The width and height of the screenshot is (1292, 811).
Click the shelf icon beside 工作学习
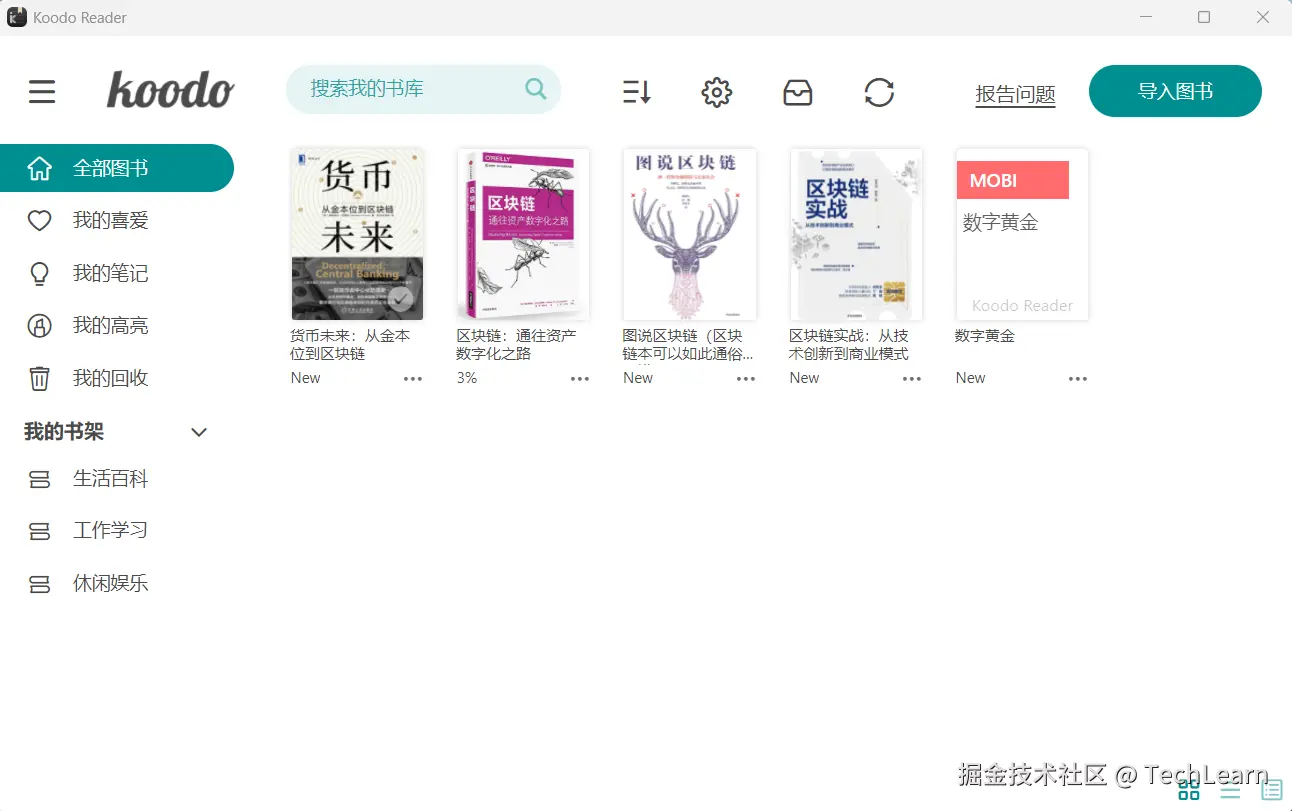[39, 532]
